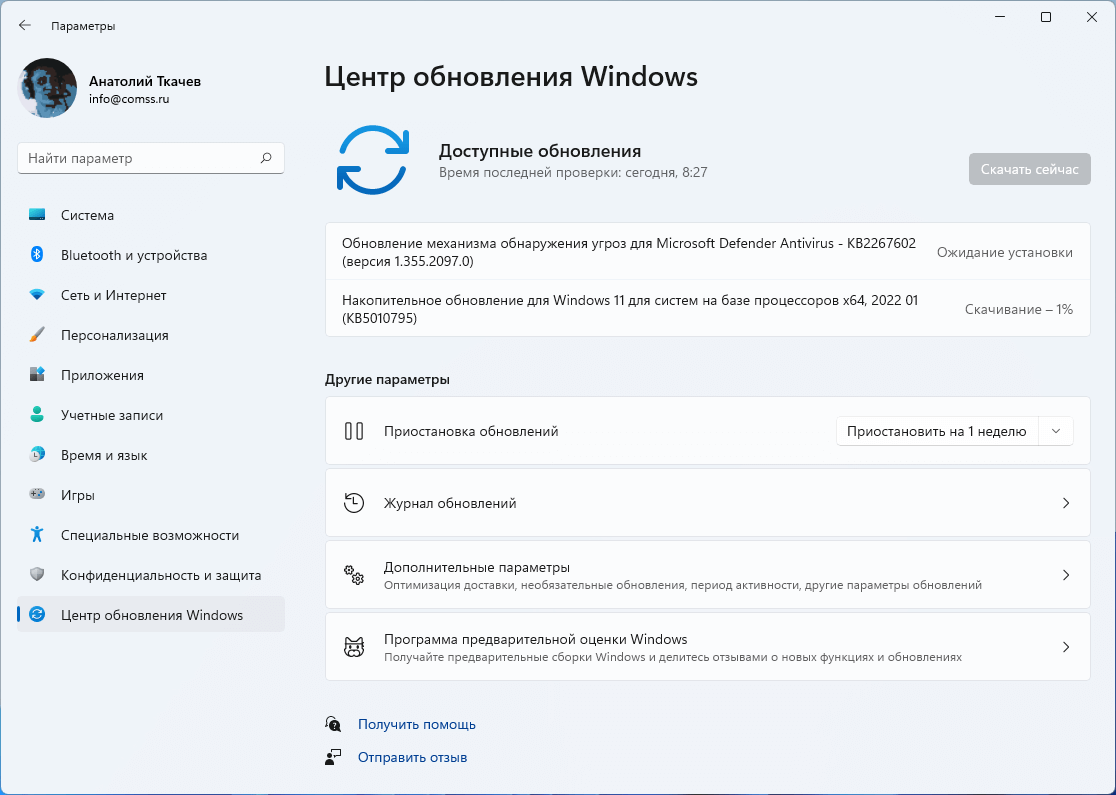Click the Журнал обновлений clock icon

[353, 503]
